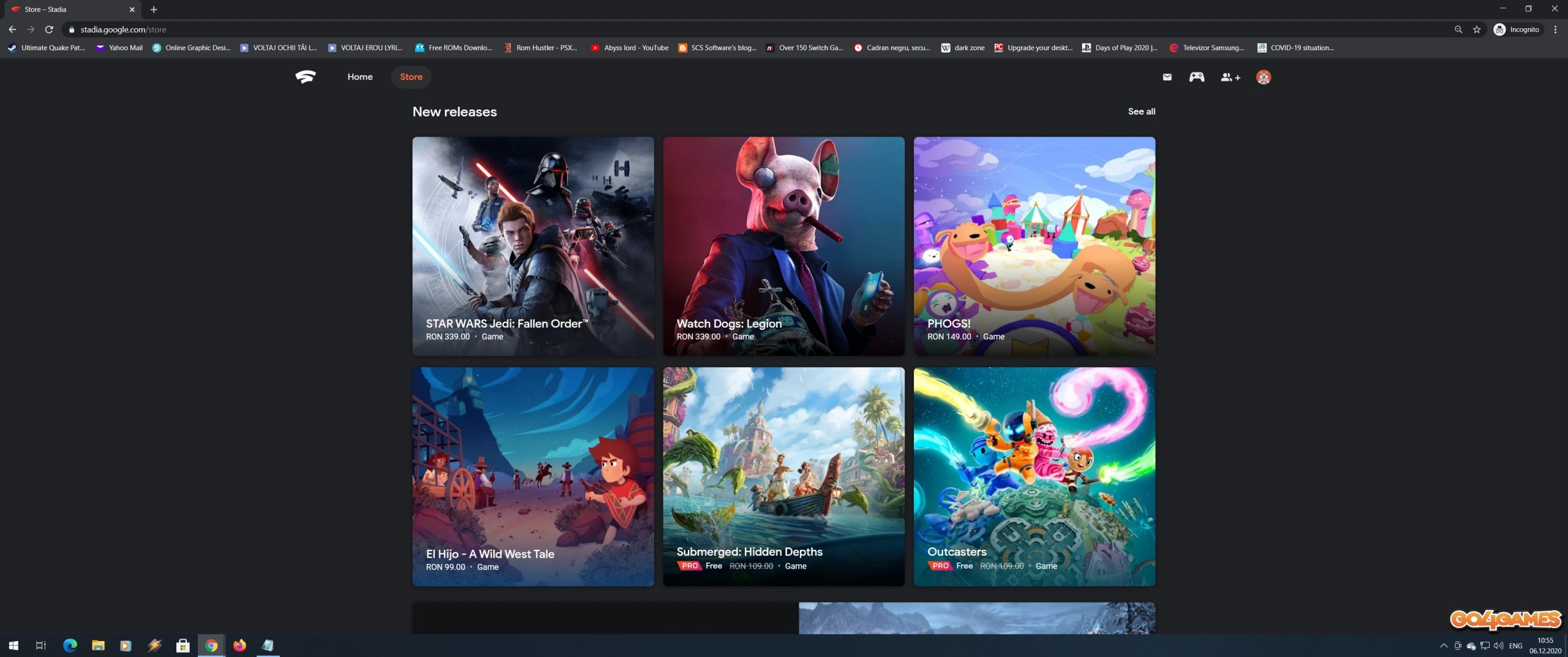
Task: Select the Store tab
Action: tap(411, 77)
